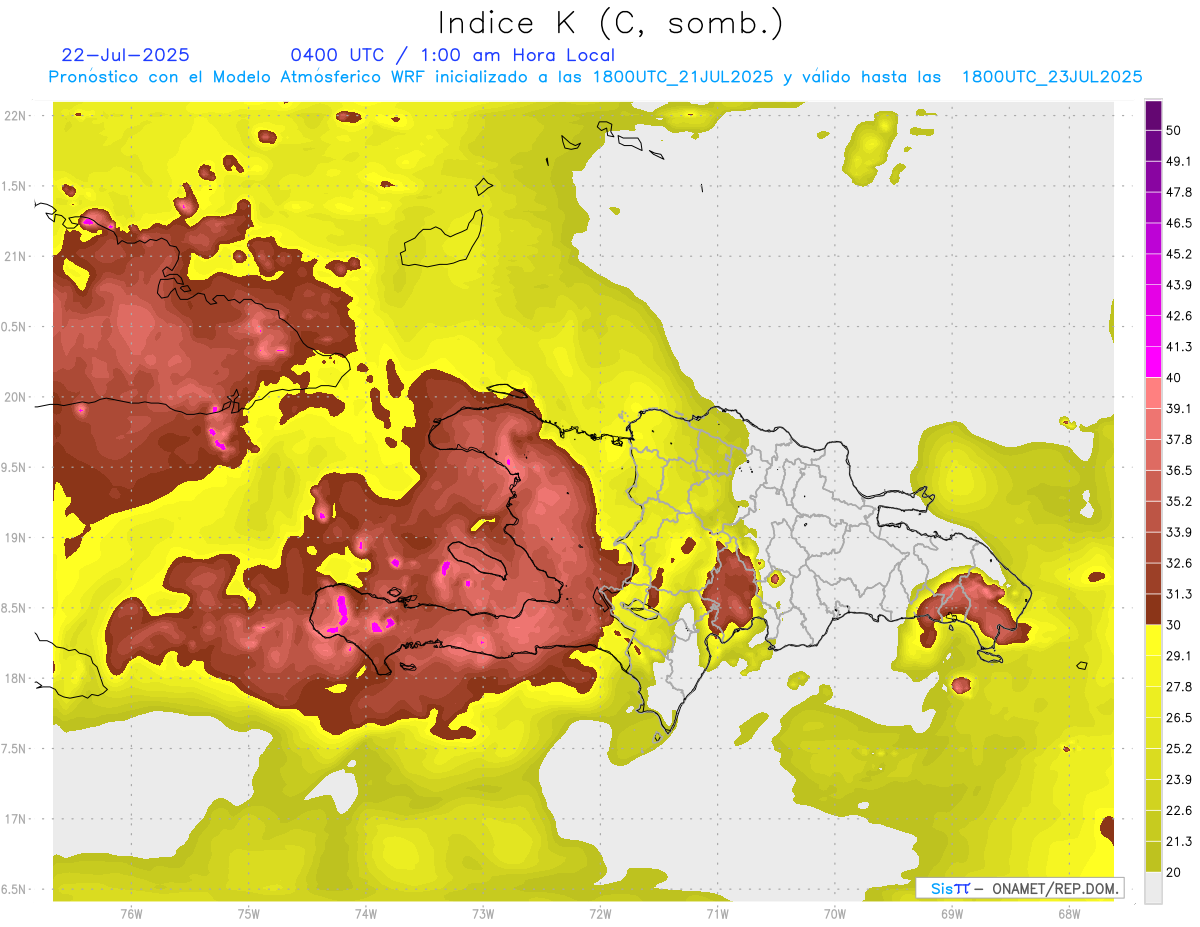Click the date '22-Jul-2025'
This screenshot has height=927, width=1200.
(125, 55)
